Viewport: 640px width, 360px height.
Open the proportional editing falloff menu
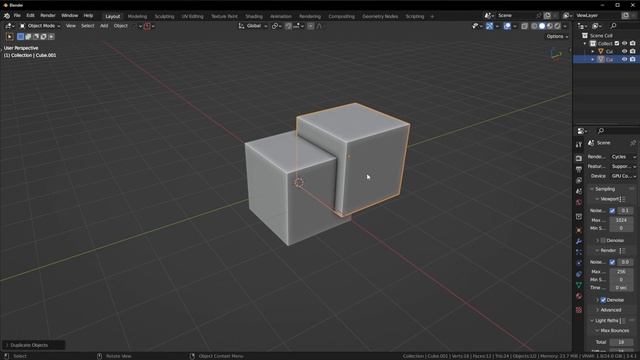click(320, 26)
